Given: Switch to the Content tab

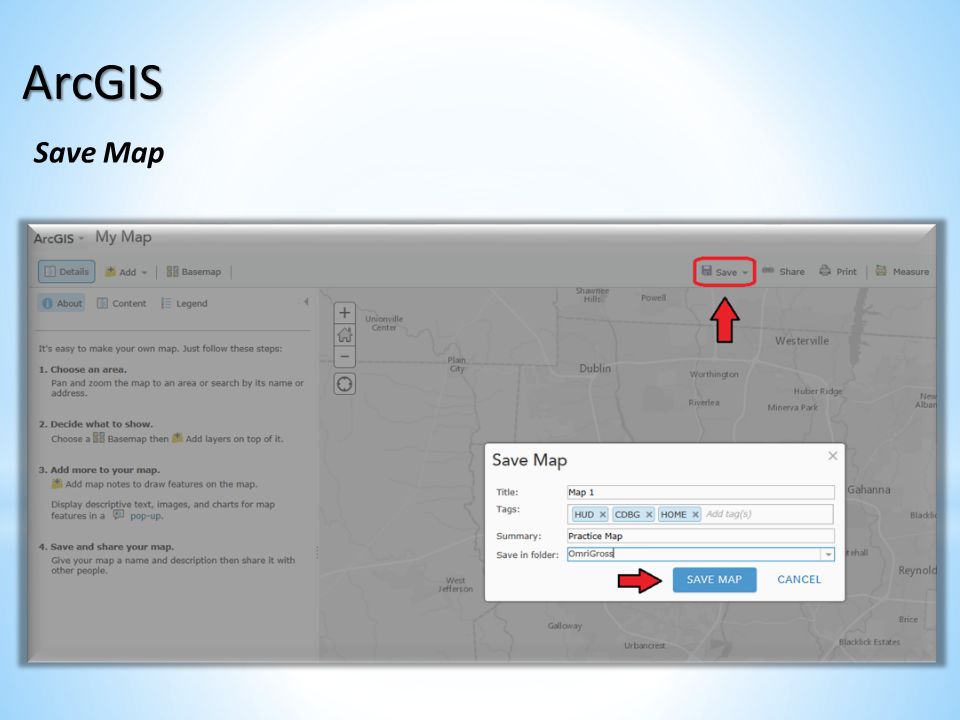Looking at the screenshot, I should pos(122,303).
